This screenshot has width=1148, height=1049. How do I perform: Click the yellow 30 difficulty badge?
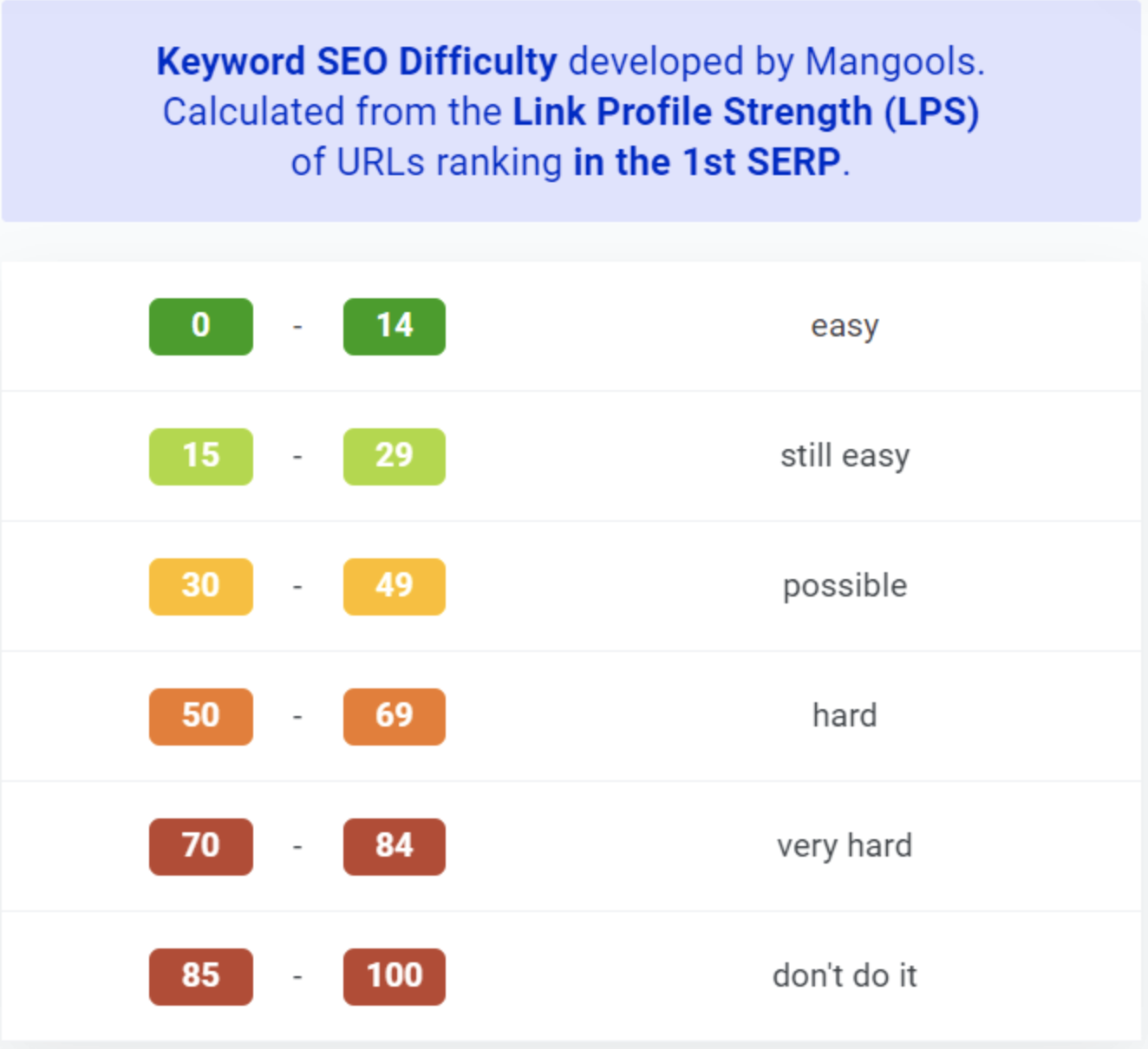click(200, 586)
